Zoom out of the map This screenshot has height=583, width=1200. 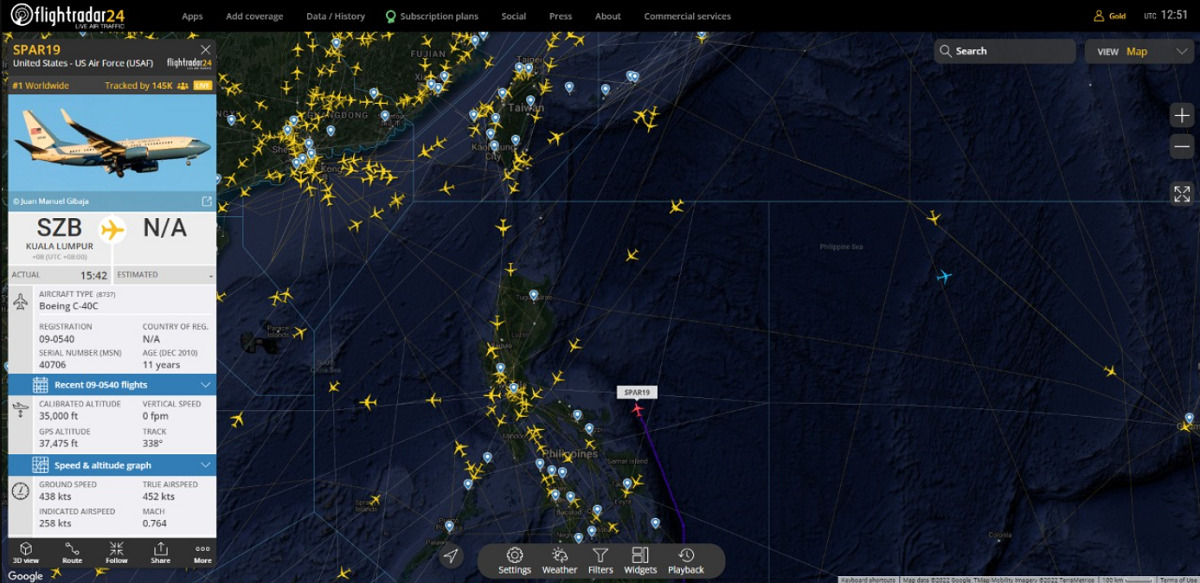(1182, 147)
